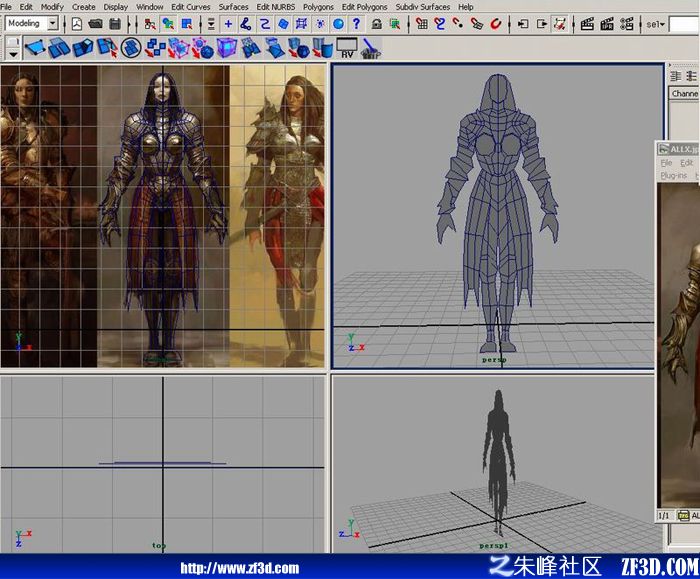Click the circled polygon faces shelf icon
The height and width of the screenshot is (579, 700).
click(x=131, y=48)
